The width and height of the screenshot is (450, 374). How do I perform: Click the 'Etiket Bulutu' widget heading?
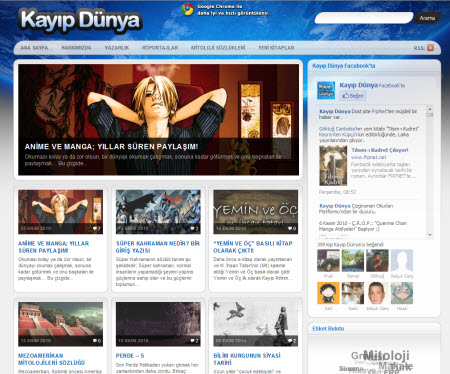point(328,329)
